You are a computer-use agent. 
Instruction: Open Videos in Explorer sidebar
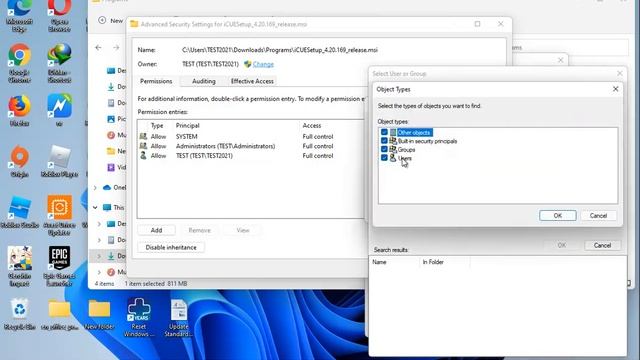tap(116, 167)
